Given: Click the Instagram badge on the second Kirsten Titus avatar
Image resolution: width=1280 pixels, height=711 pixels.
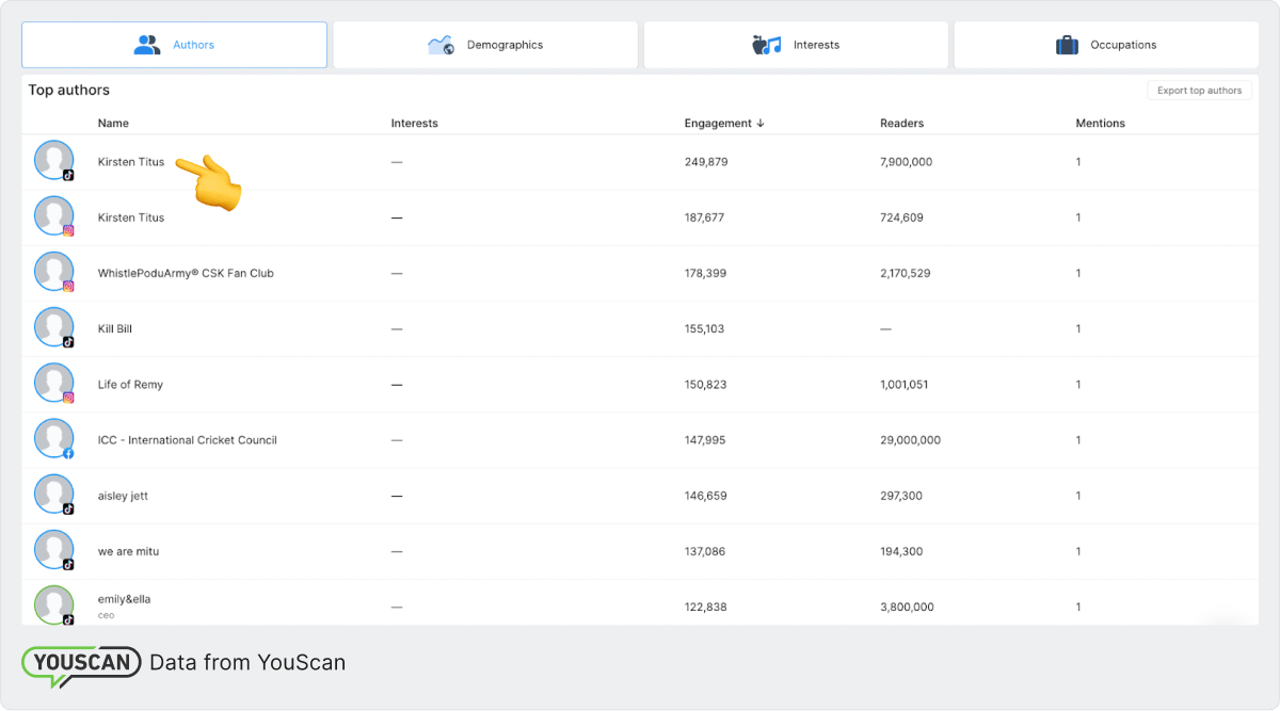Looking at the screenshot, I should pyautogui.click(x=66, y=231).
